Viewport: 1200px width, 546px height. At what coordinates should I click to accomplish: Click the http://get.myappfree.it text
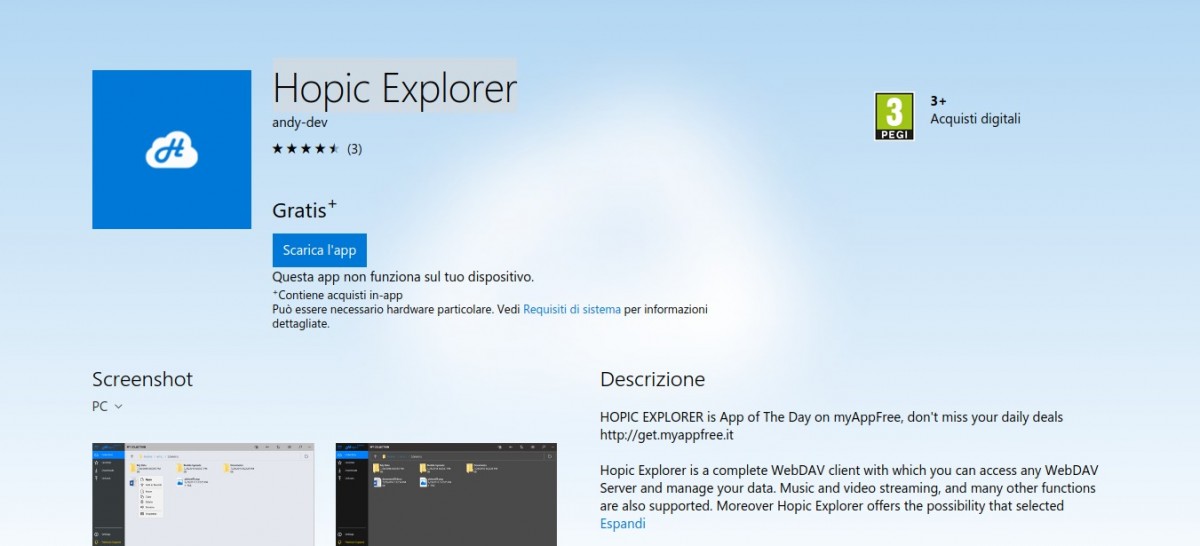668,435
